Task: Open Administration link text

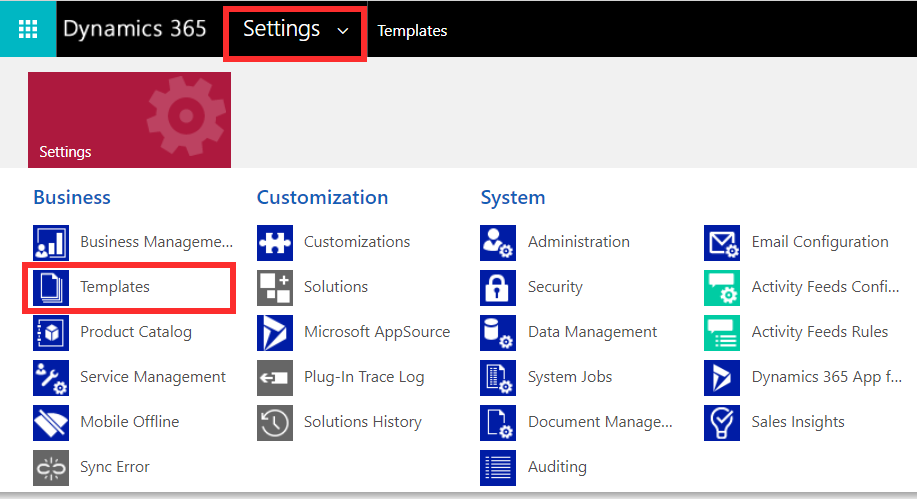Action: point(579,241)
